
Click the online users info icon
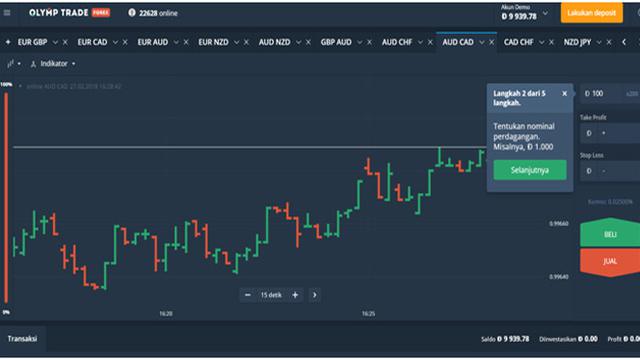[x=132, y=13]
